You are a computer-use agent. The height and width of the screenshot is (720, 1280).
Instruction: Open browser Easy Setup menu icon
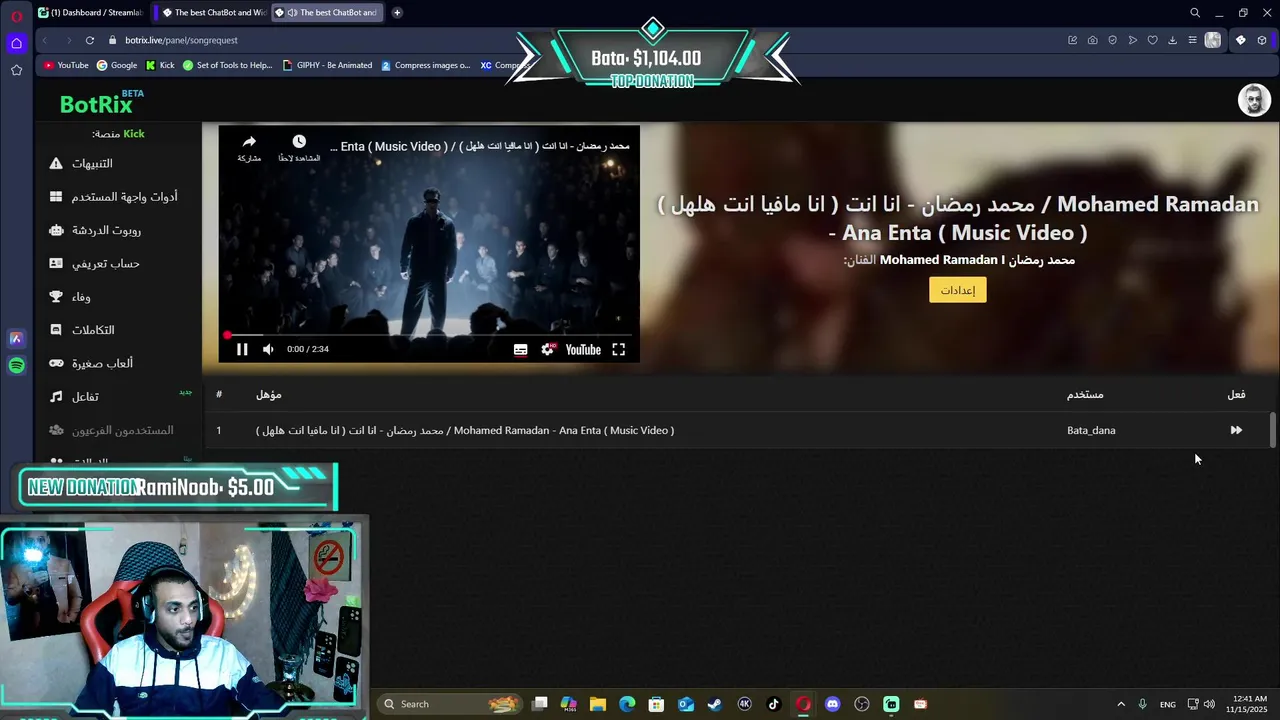[1192, 40]
